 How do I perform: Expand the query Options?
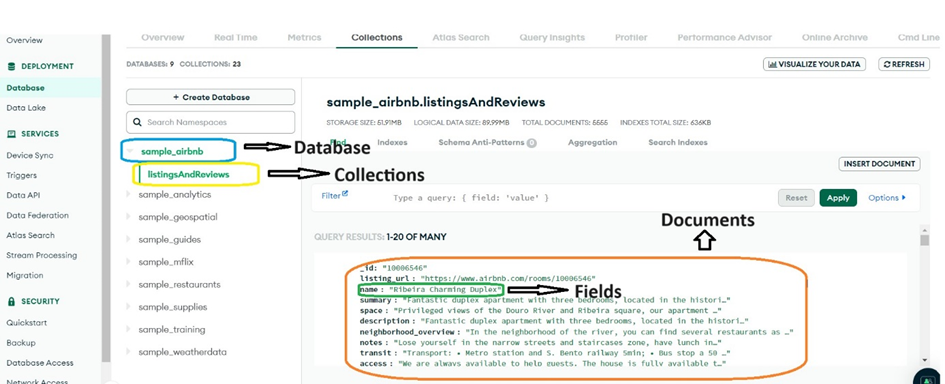point(887,198)
